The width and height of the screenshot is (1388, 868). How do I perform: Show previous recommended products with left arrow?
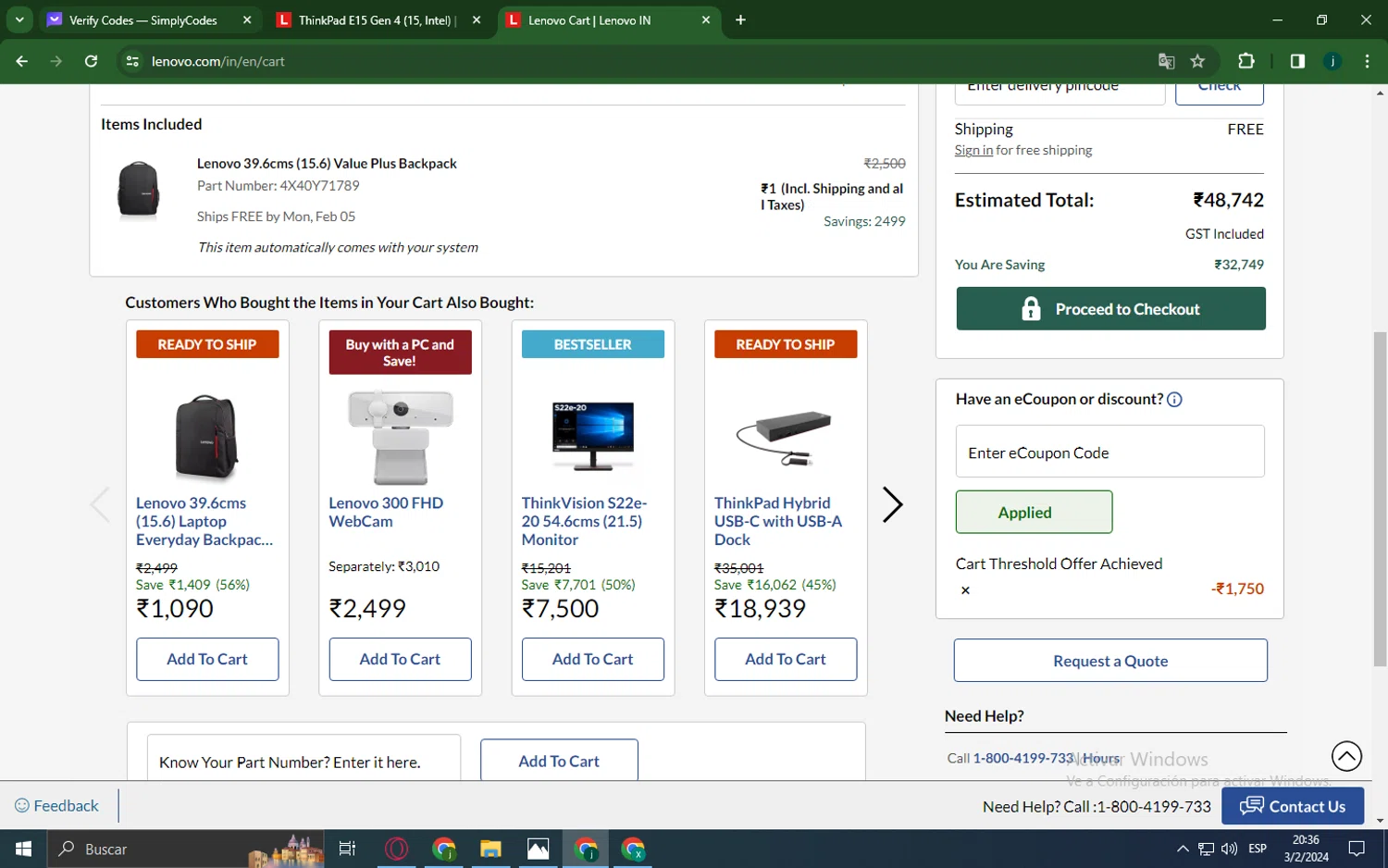100,504
